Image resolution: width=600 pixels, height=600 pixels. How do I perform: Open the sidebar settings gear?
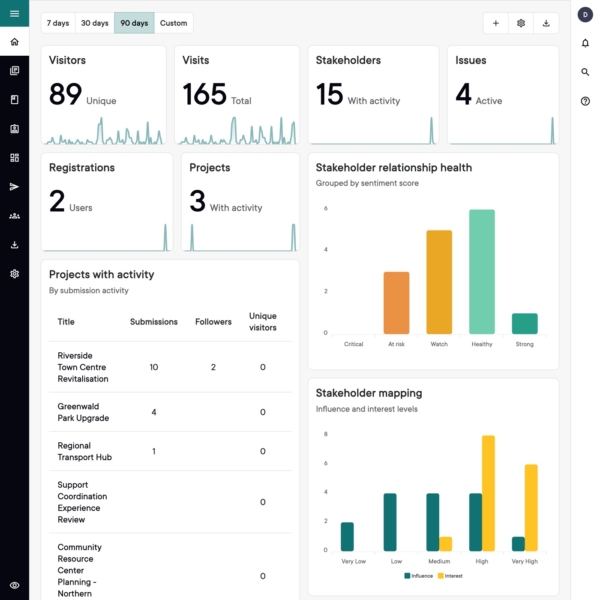tap(15, 274)
